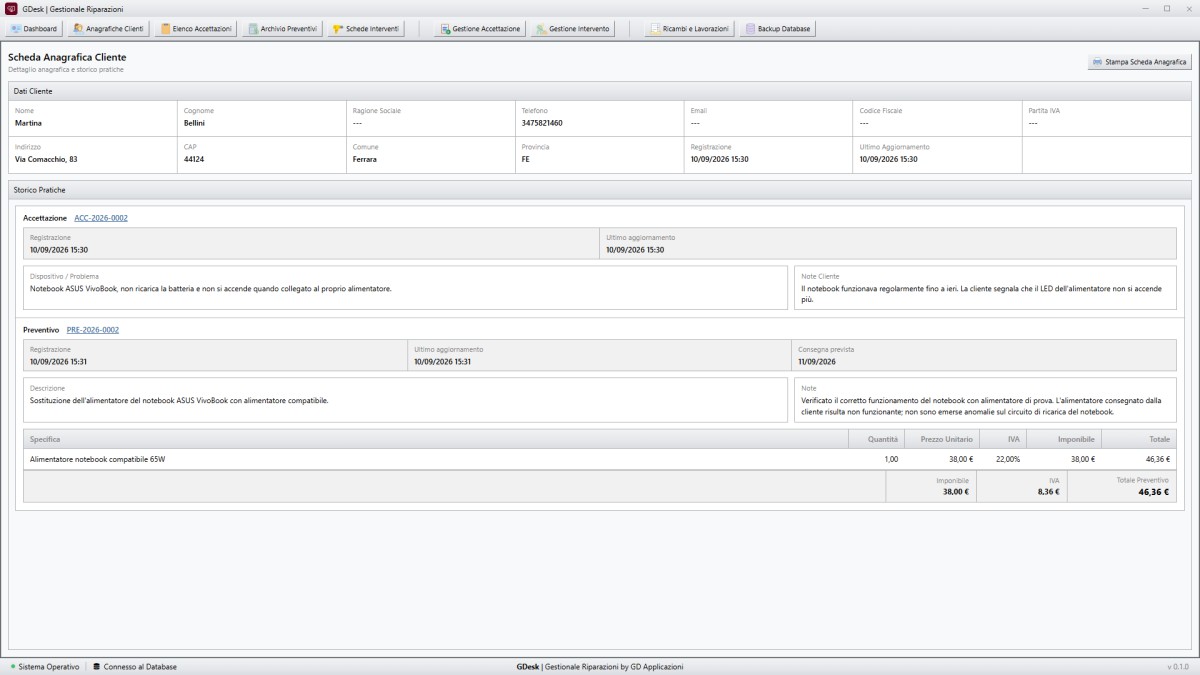The height and width of the screenshot is (675, 1200).
Task: Click the GDesk app icon in title bar
Action: click(x=12, y=8)
